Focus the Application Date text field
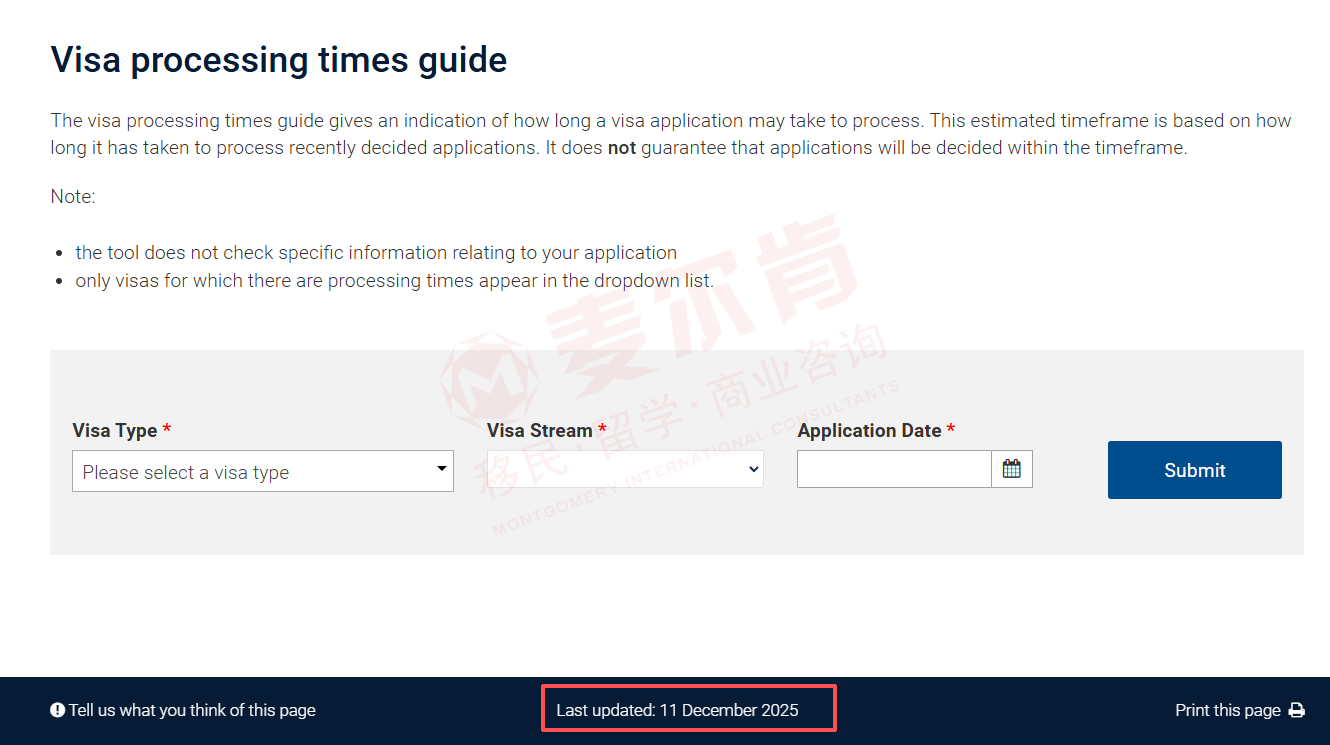Screen dimensions: 1330x745 pyautogui.click(x=893, y=469)
